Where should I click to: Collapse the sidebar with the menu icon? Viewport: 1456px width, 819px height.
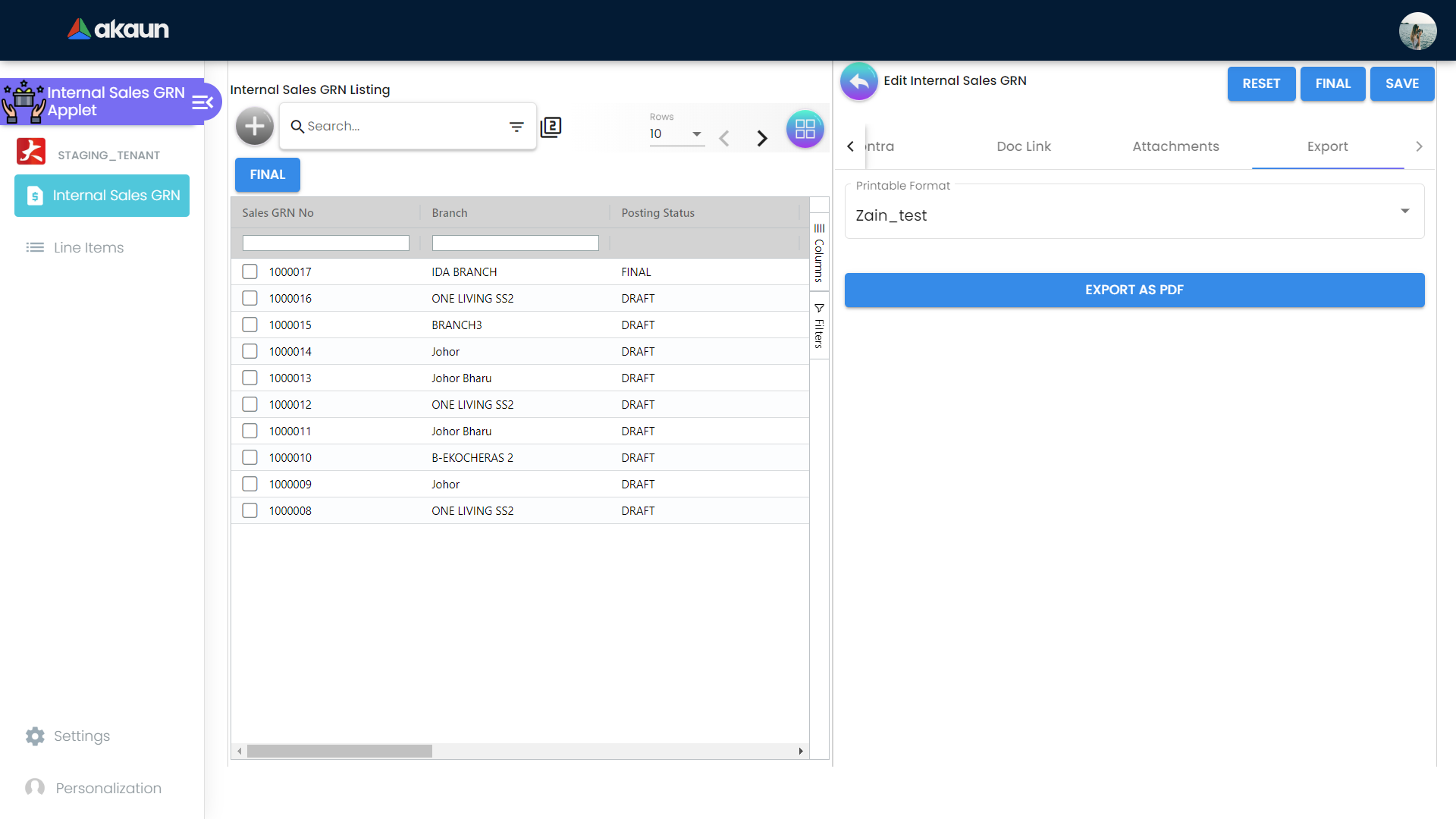202,102
